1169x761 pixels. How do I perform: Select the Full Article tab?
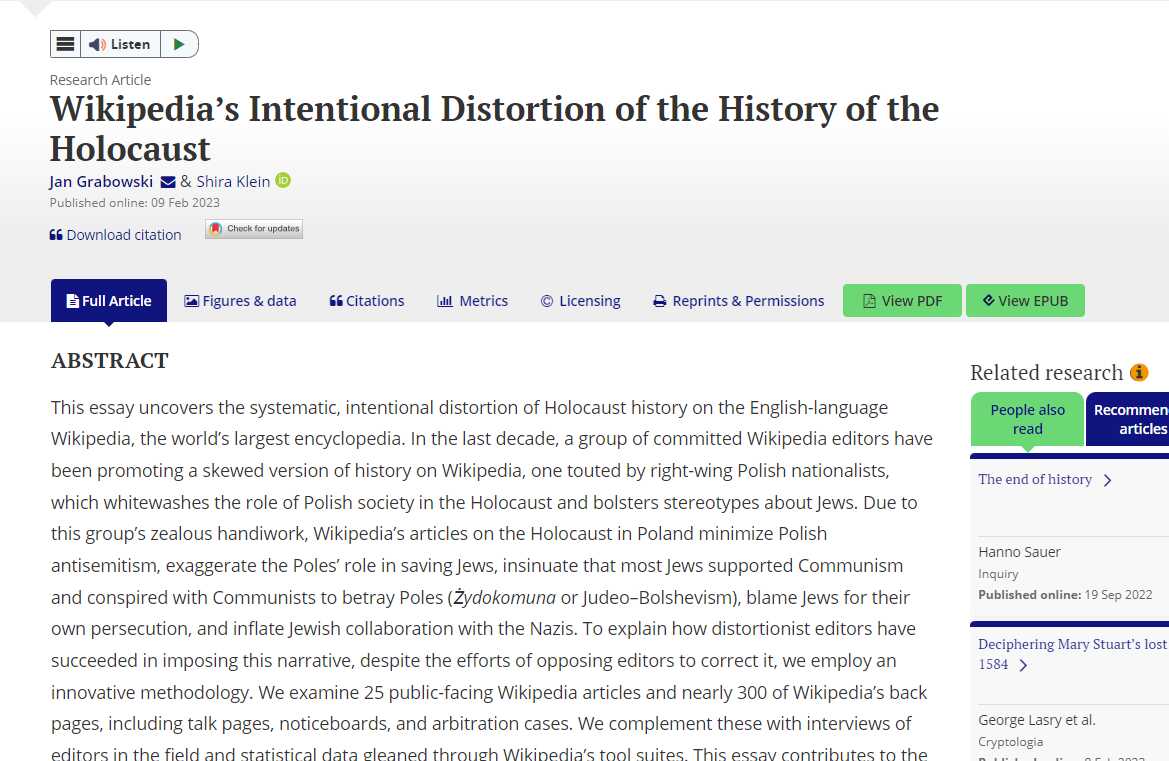[x=109, y=300]
